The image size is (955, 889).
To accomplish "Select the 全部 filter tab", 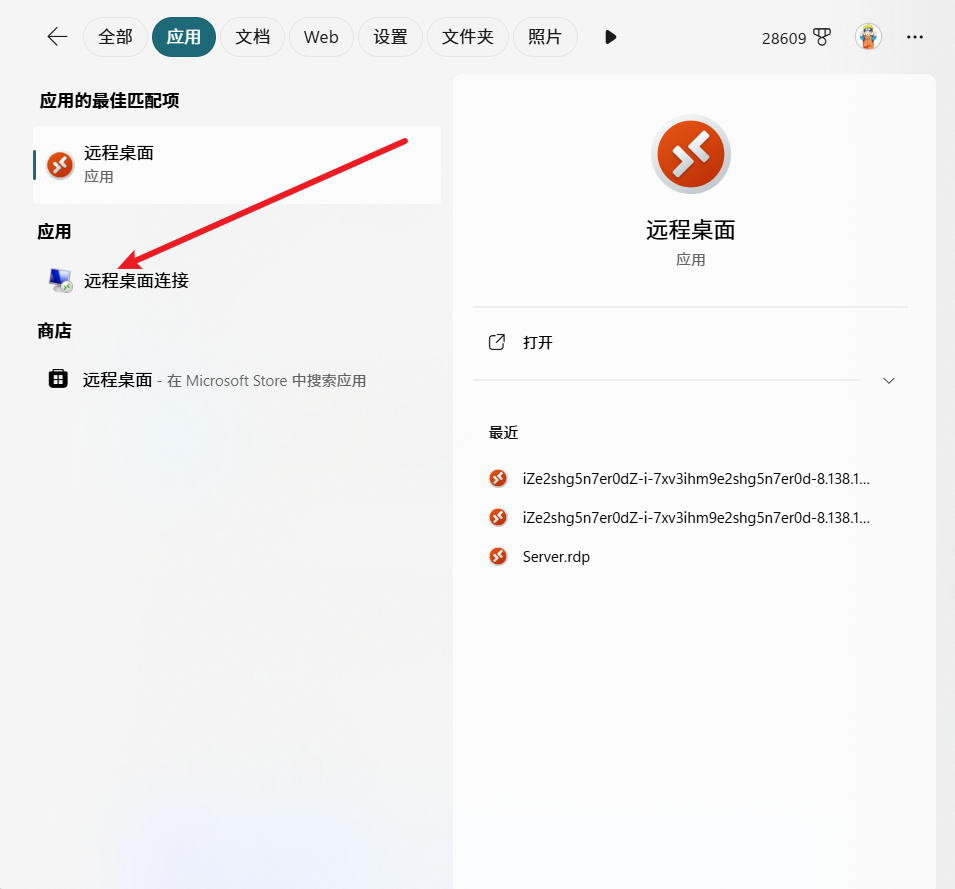I will click(115, 37).
